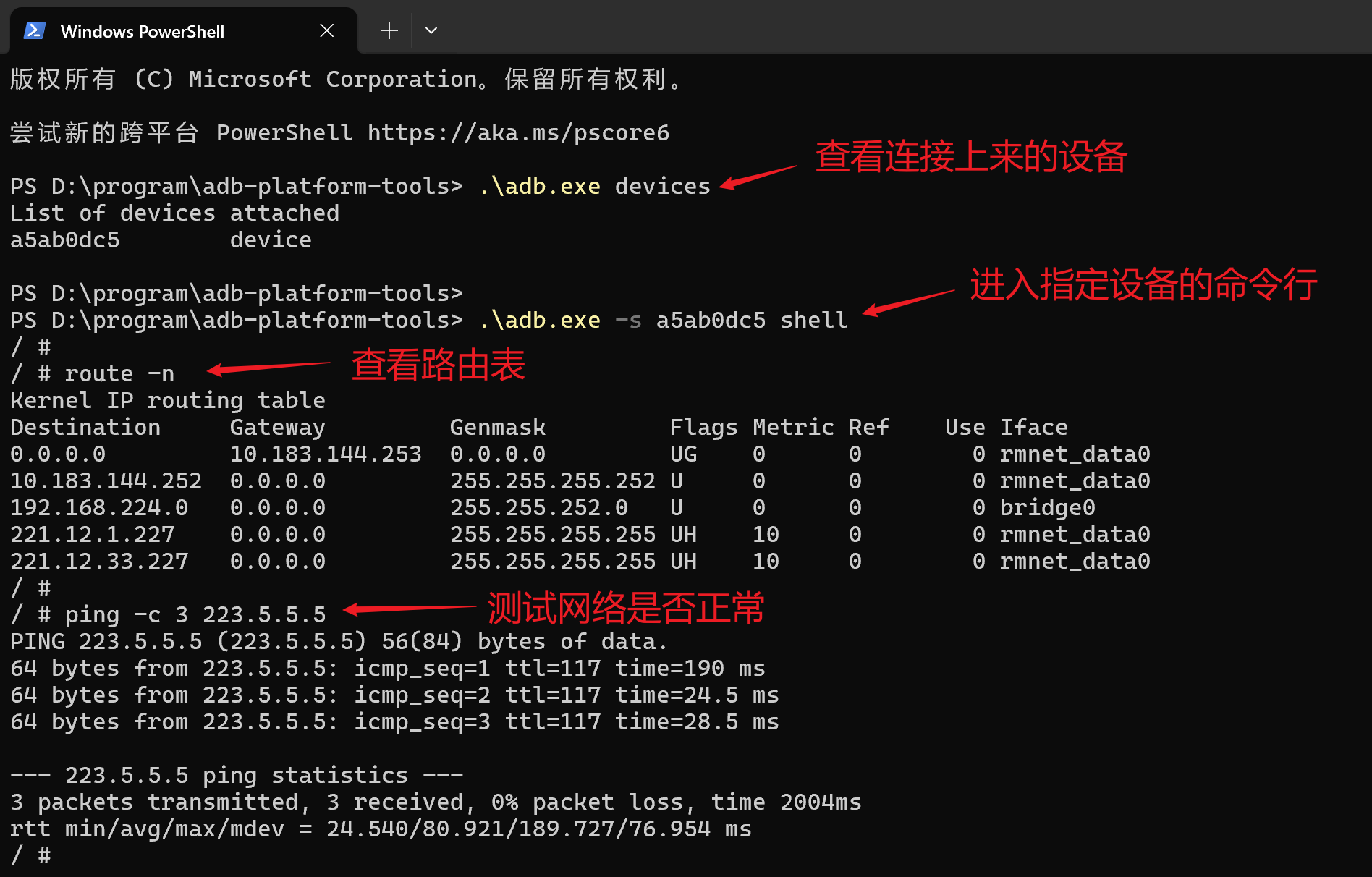Click the 'ping -c 3 223.5.5.5' command

[195, 615]
